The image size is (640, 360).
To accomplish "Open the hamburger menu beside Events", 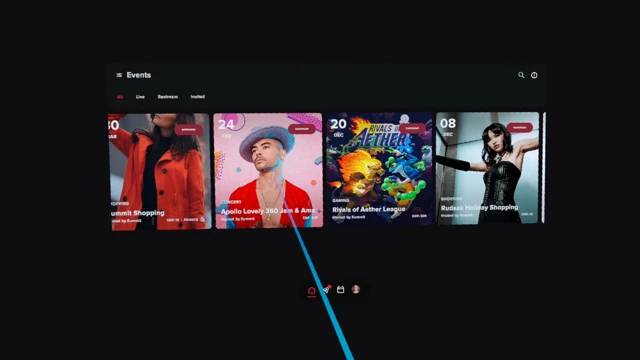I will (119, 75).
